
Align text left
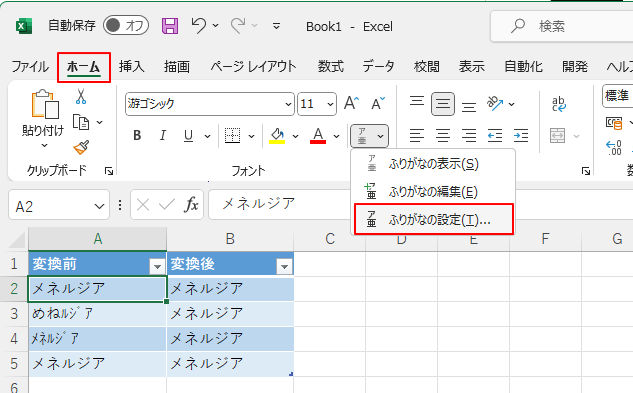tap(417, 135)
